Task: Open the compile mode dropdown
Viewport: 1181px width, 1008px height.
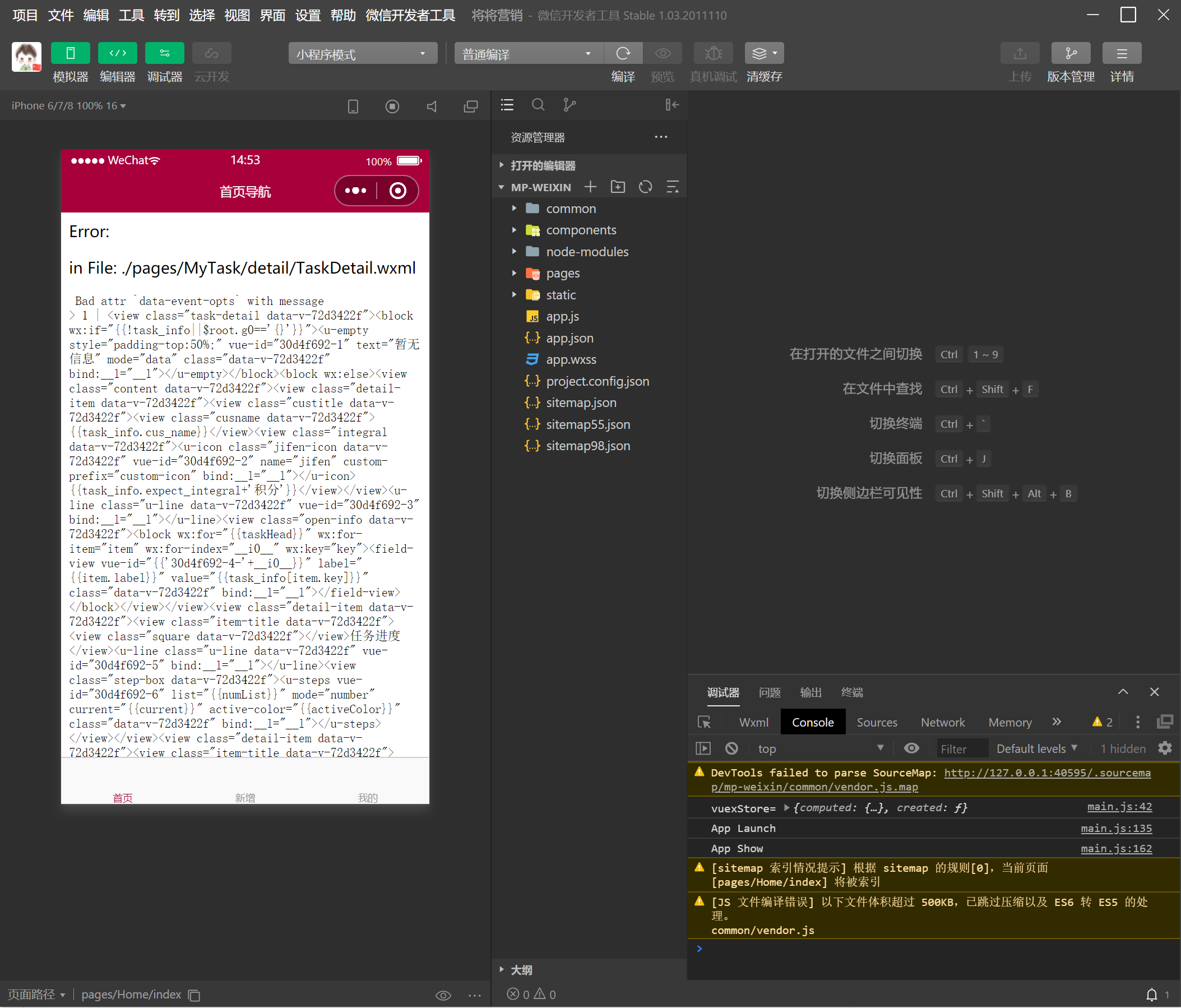Action: [x=529, y=54]
